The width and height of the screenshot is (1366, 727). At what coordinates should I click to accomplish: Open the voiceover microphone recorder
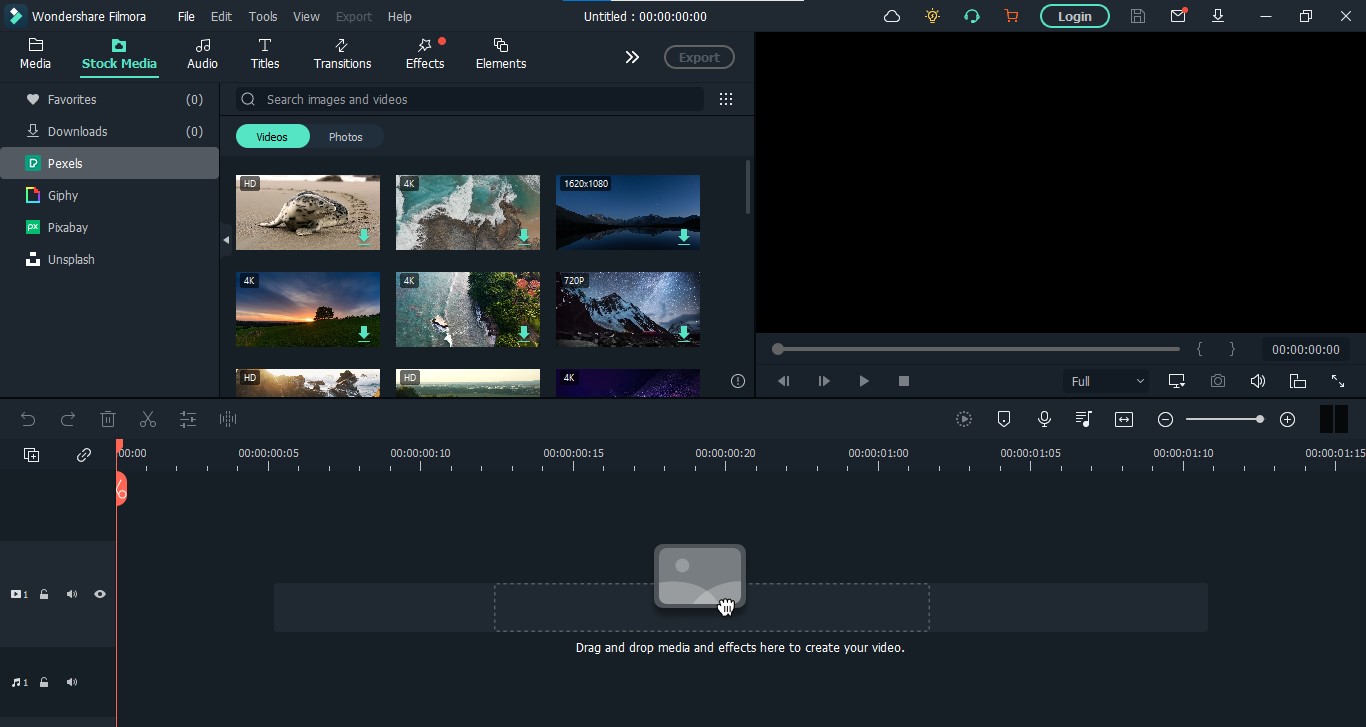(1044, 420)
